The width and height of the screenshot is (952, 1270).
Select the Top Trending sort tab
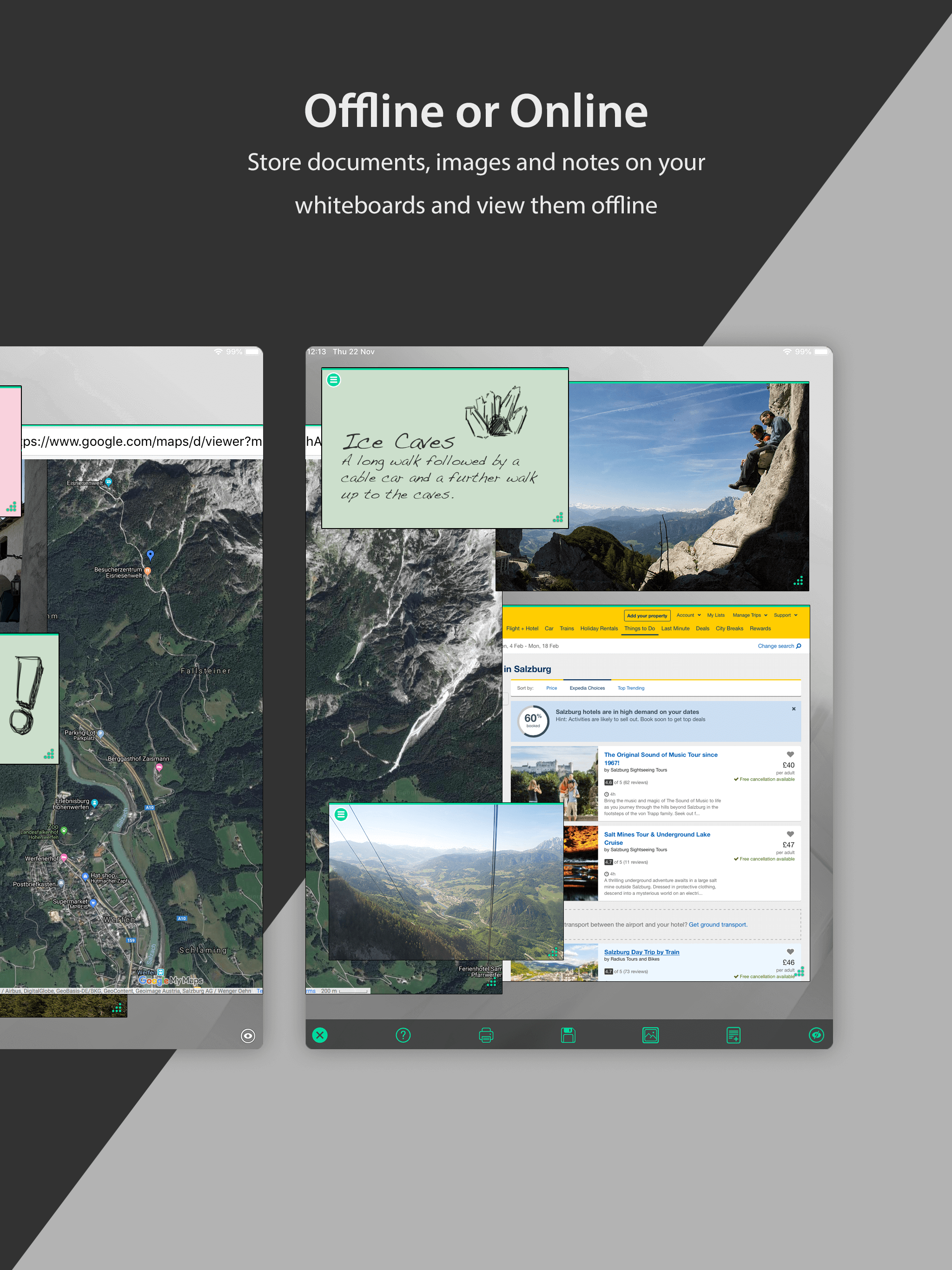pos(630,688)
